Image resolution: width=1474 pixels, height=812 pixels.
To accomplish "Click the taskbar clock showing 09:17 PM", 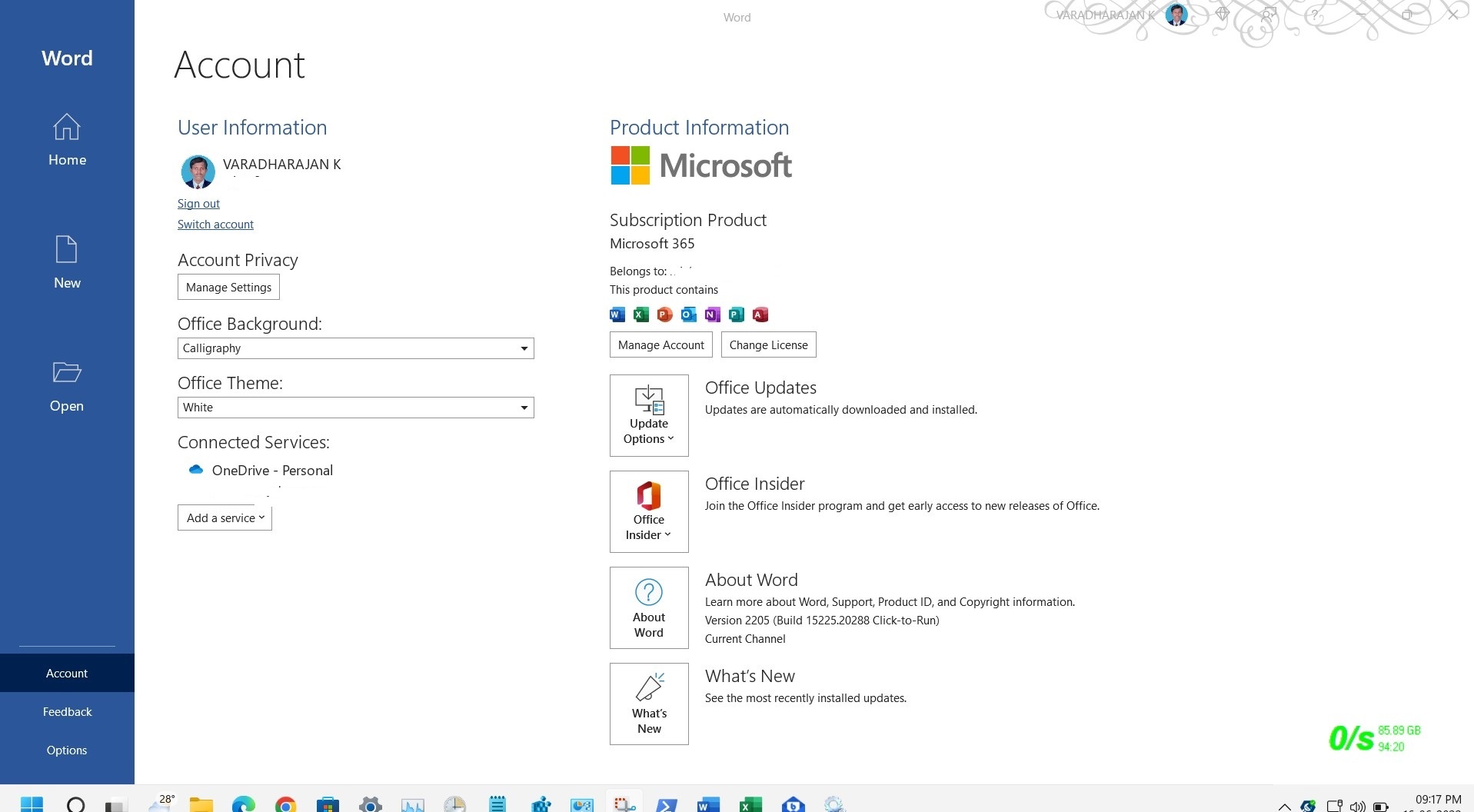I will pos(1438,800).
